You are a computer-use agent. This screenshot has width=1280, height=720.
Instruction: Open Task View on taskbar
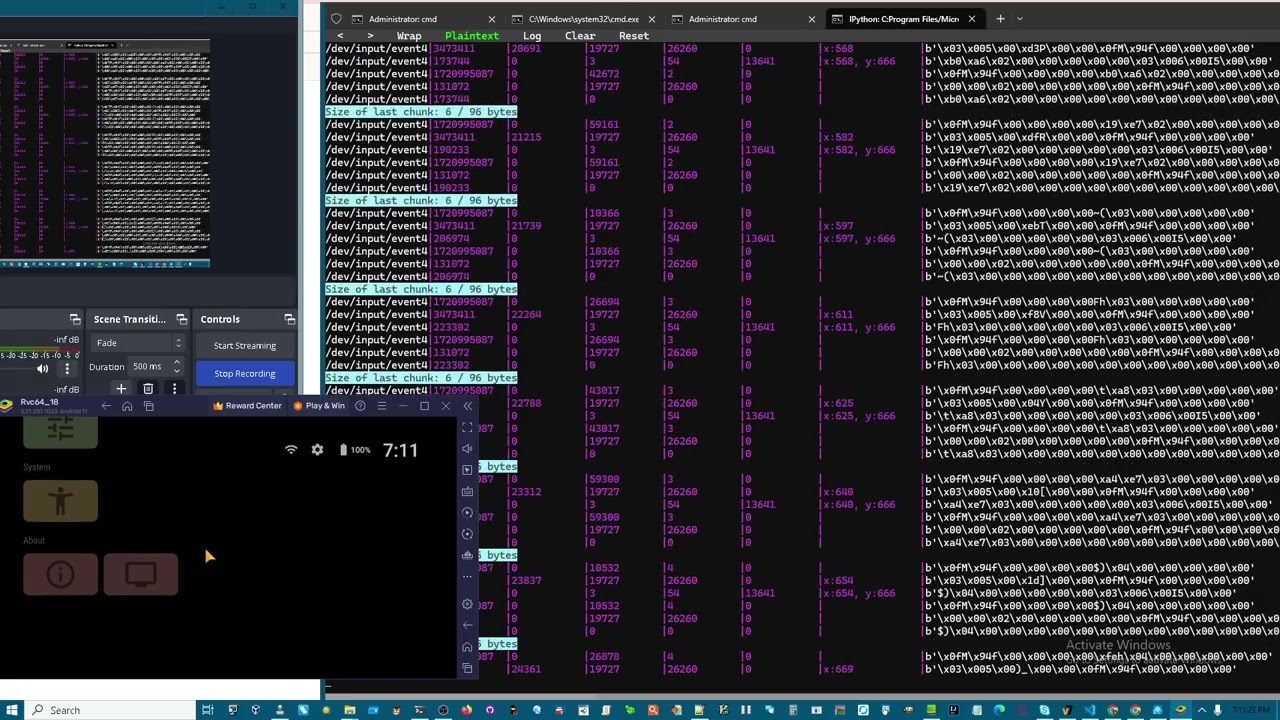coord(207,710)
